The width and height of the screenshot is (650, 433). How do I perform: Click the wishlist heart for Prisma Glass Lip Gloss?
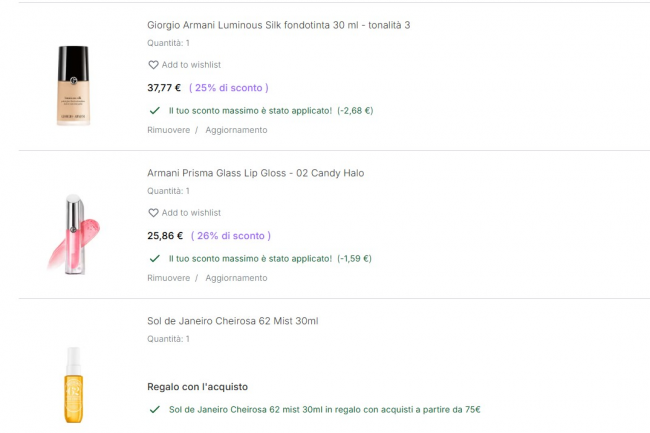point(153,213)
